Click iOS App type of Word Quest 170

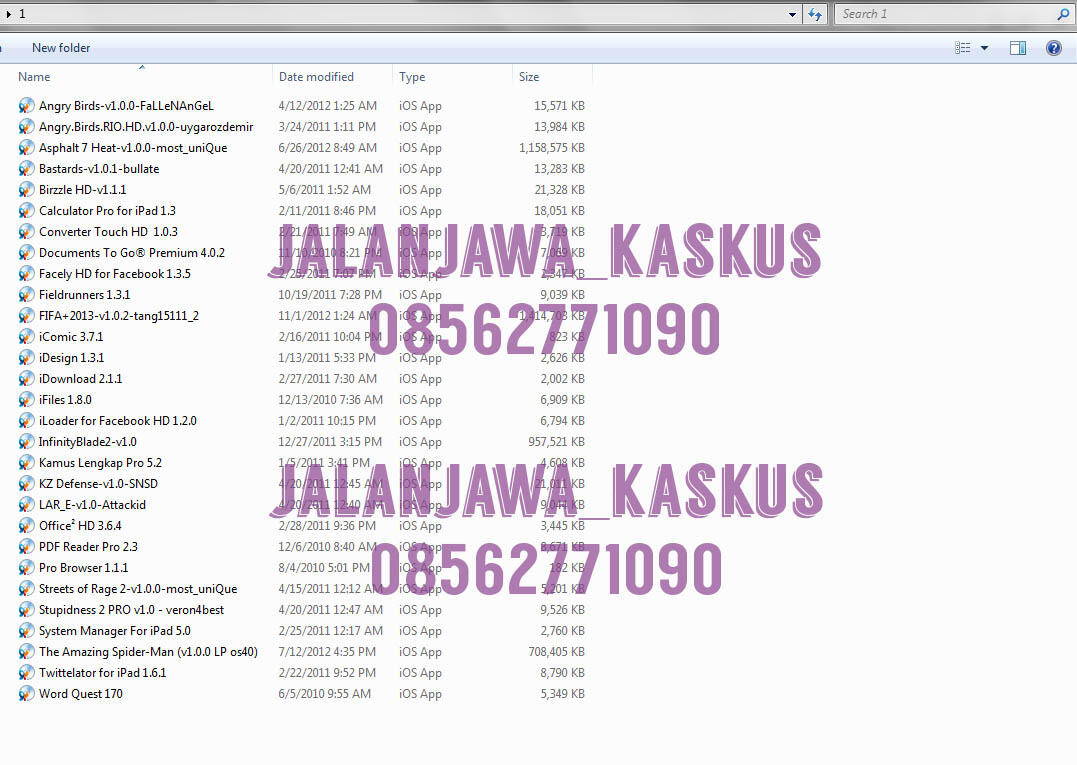click(420, 694)
